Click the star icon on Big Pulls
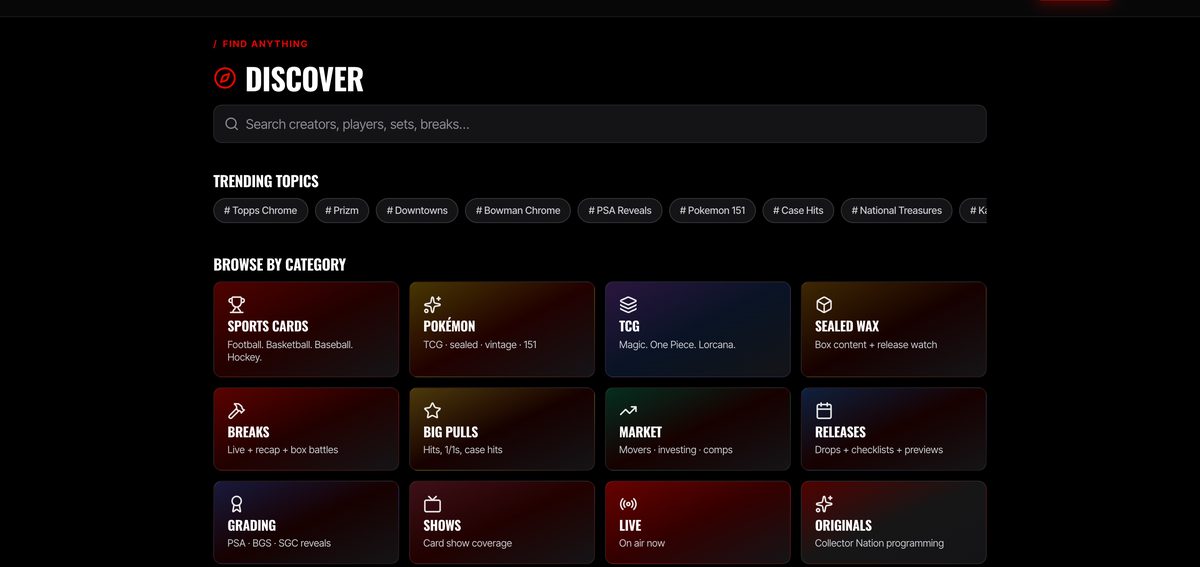 [432, 410]
